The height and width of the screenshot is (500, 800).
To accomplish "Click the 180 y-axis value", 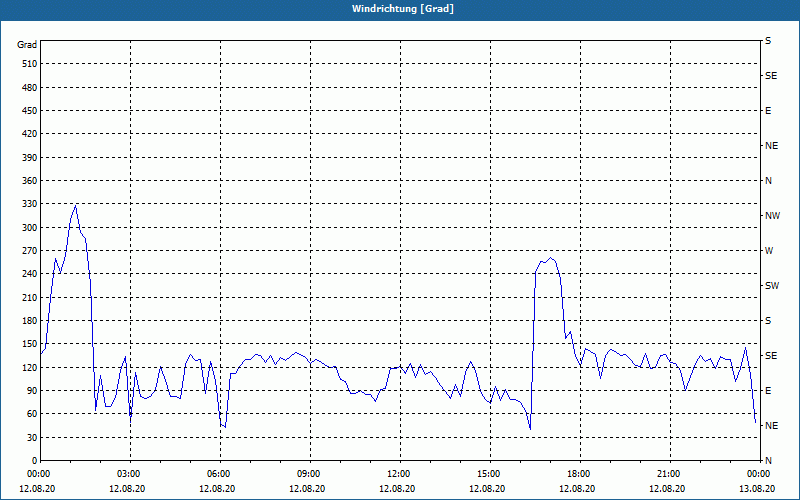I will click(30, 321).
